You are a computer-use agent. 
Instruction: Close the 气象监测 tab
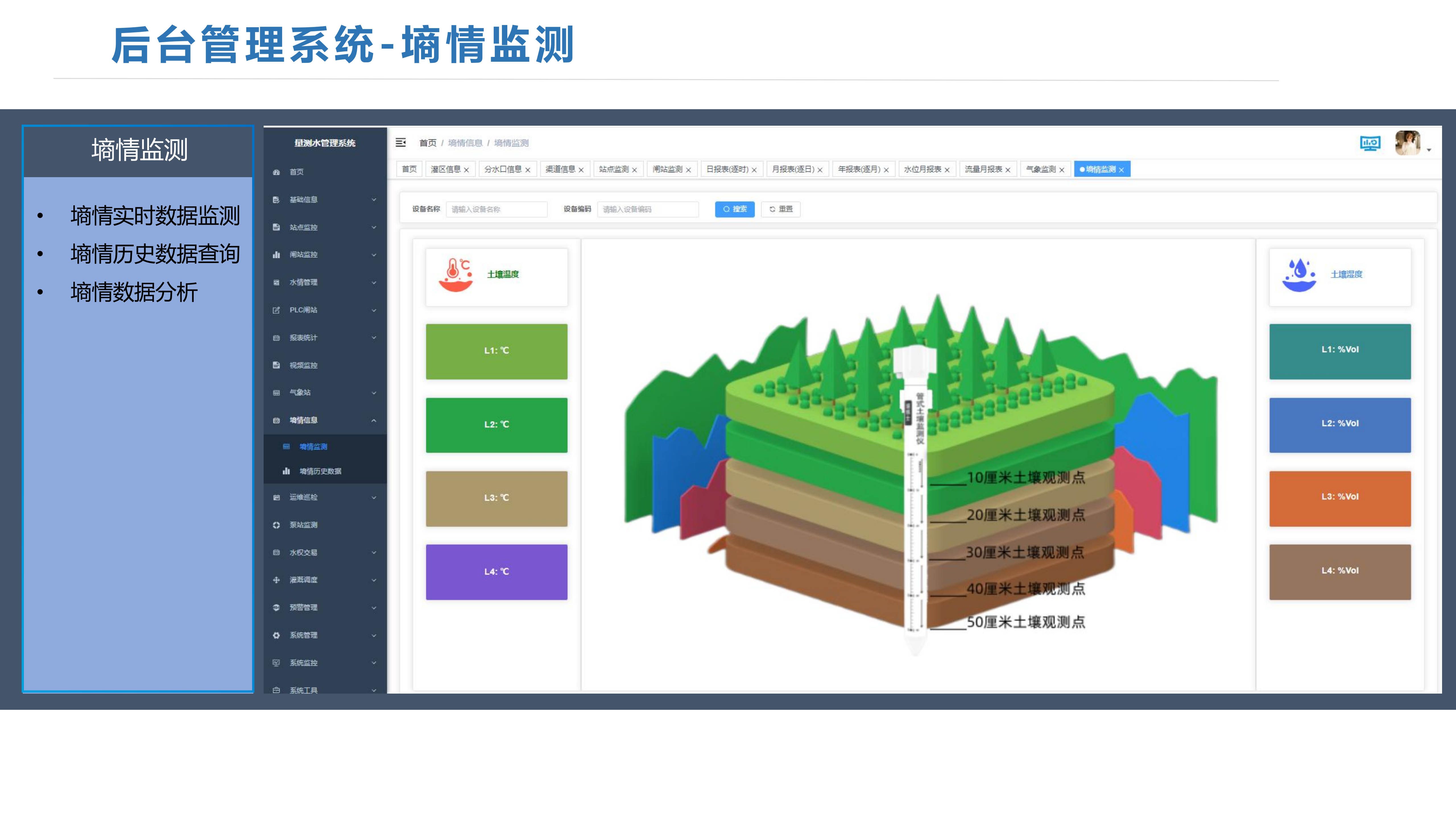pos(1062,170)
